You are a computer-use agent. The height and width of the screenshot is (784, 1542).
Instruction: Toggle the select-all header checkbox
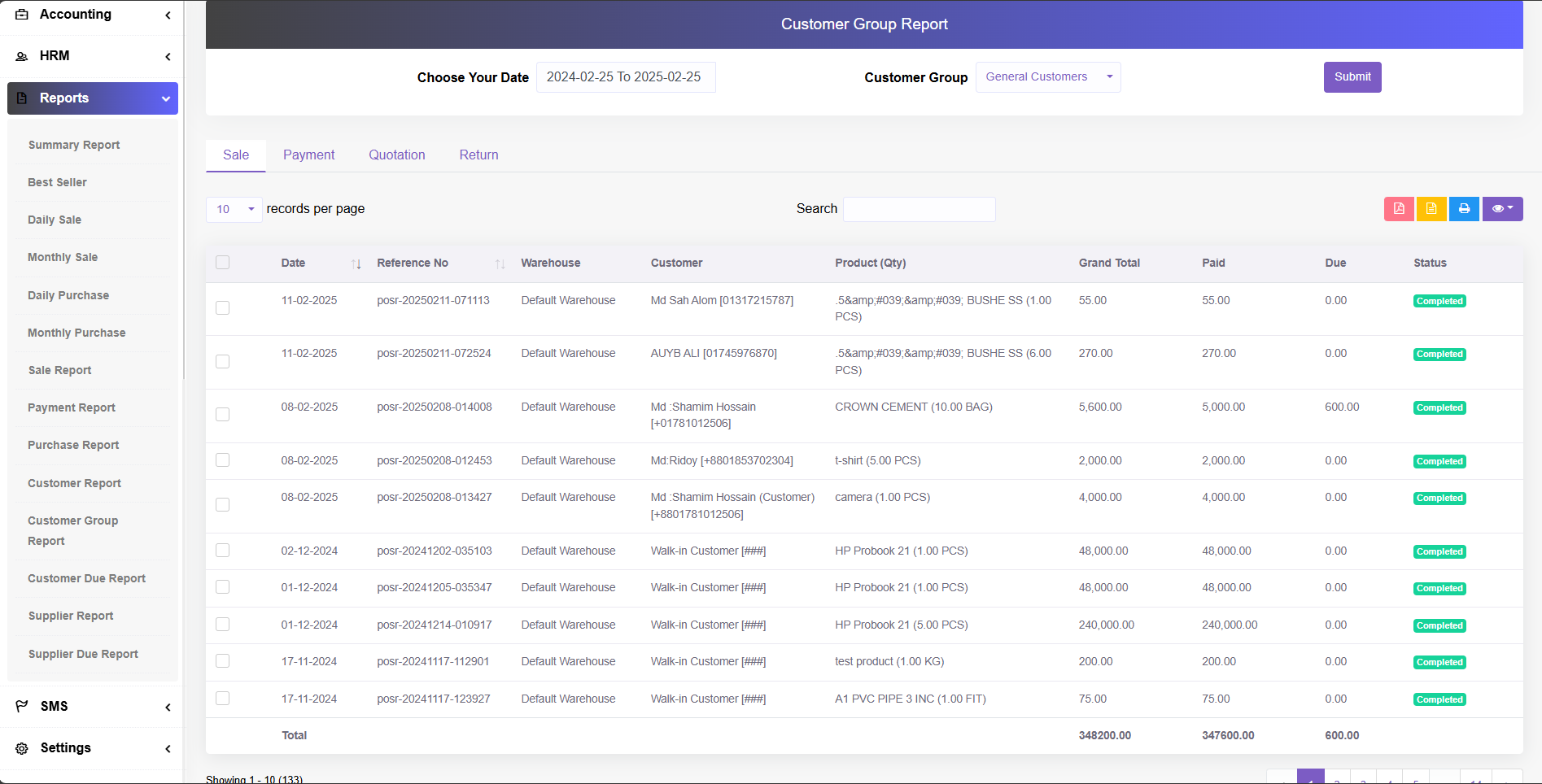pyautogui.click(x=222, y=263)
